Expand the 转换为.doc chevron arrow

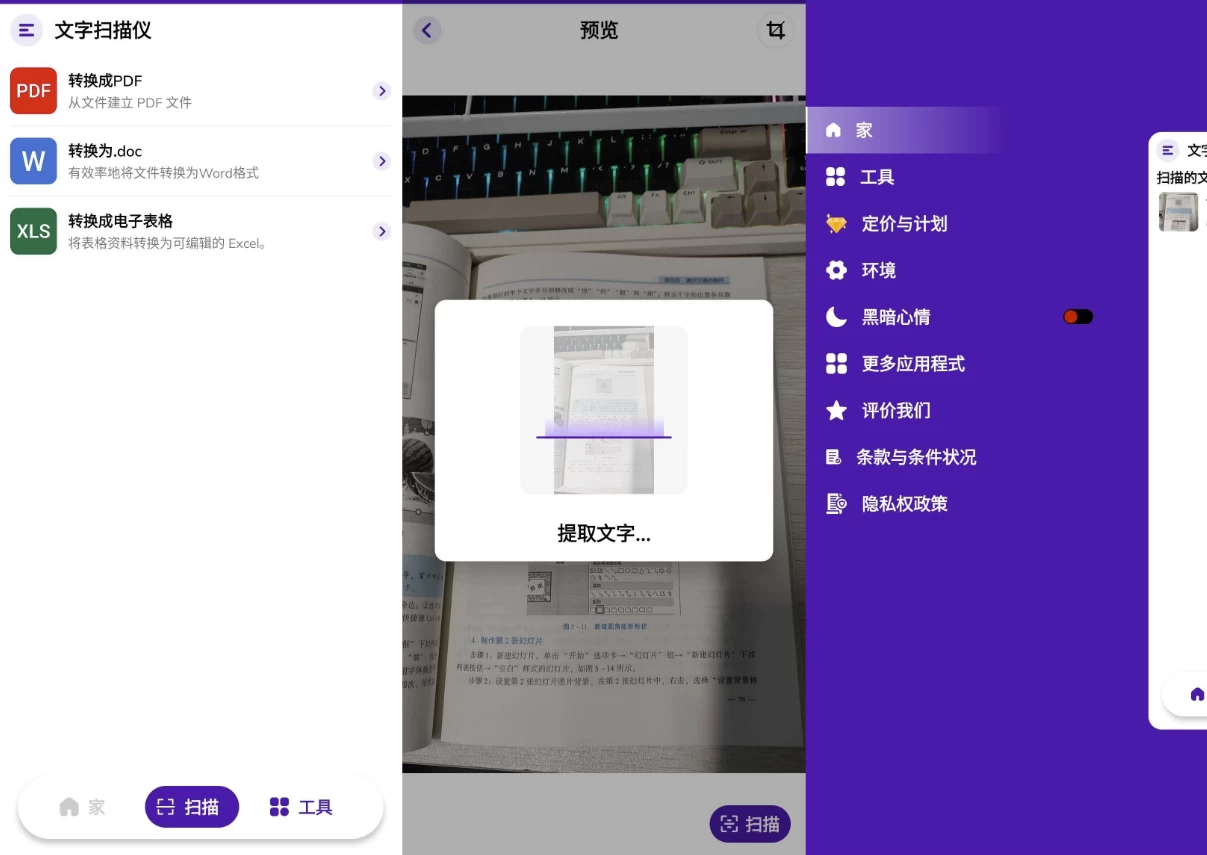pos(381,161)
